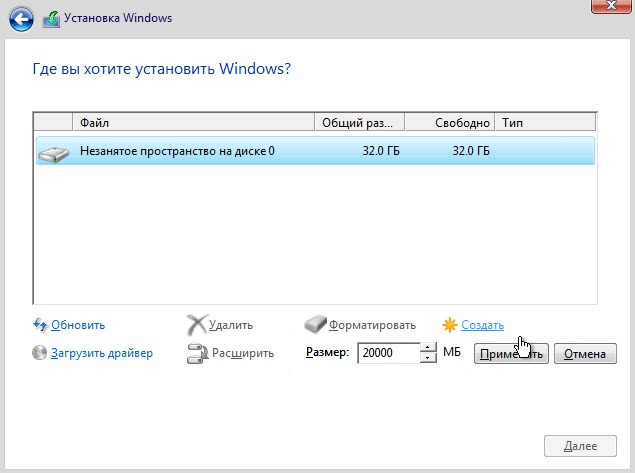Click the Тип column header
Viewport: 635px width, 473px height.
point(546,123)
